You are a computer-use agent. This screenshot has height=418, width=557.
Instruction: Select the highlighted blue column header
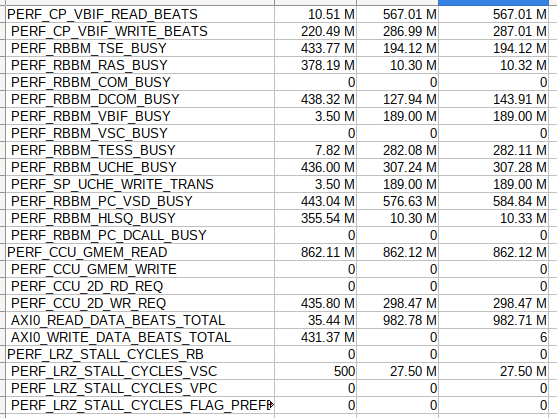click(x=494, y=2)
